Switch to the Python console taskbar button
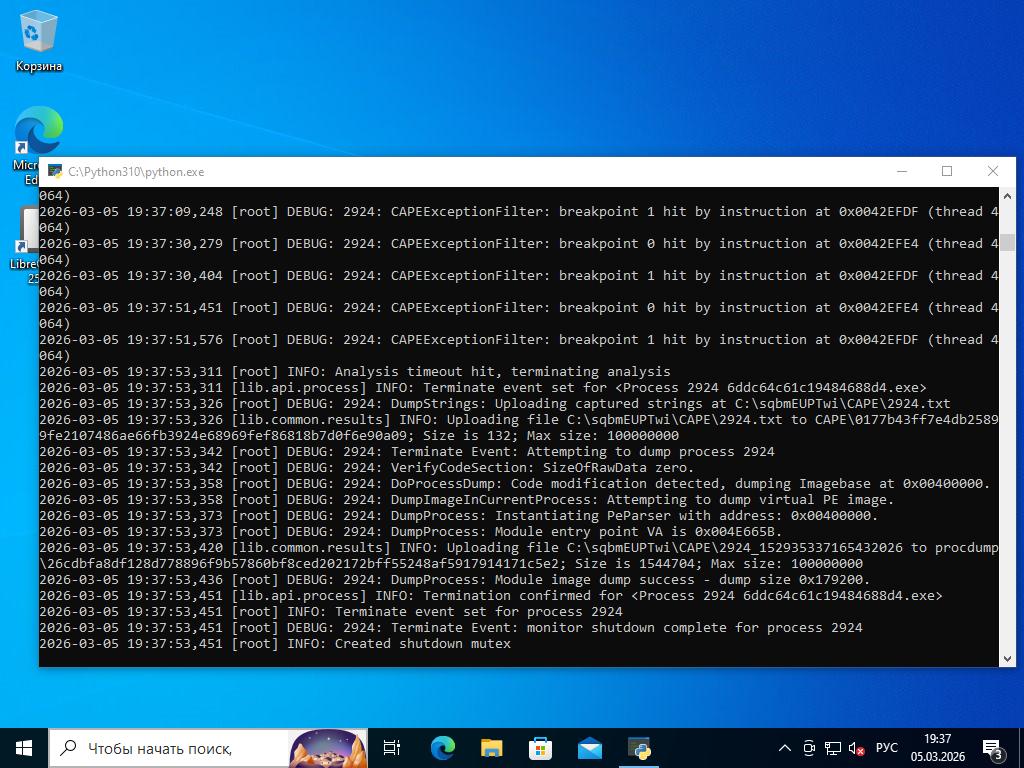Viewport: 1024px width, 768px height. point(639,747)
